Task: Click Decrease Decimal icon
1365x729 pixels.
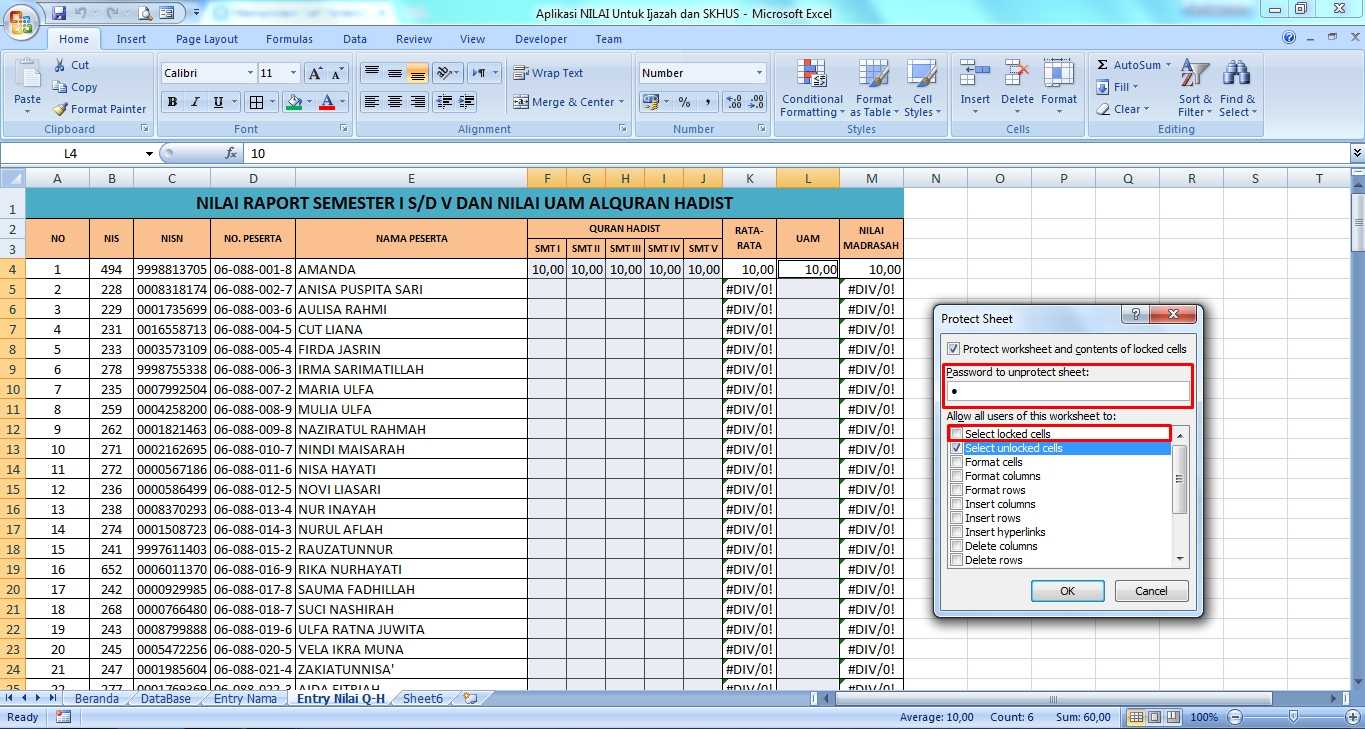Action: (757, 102)
